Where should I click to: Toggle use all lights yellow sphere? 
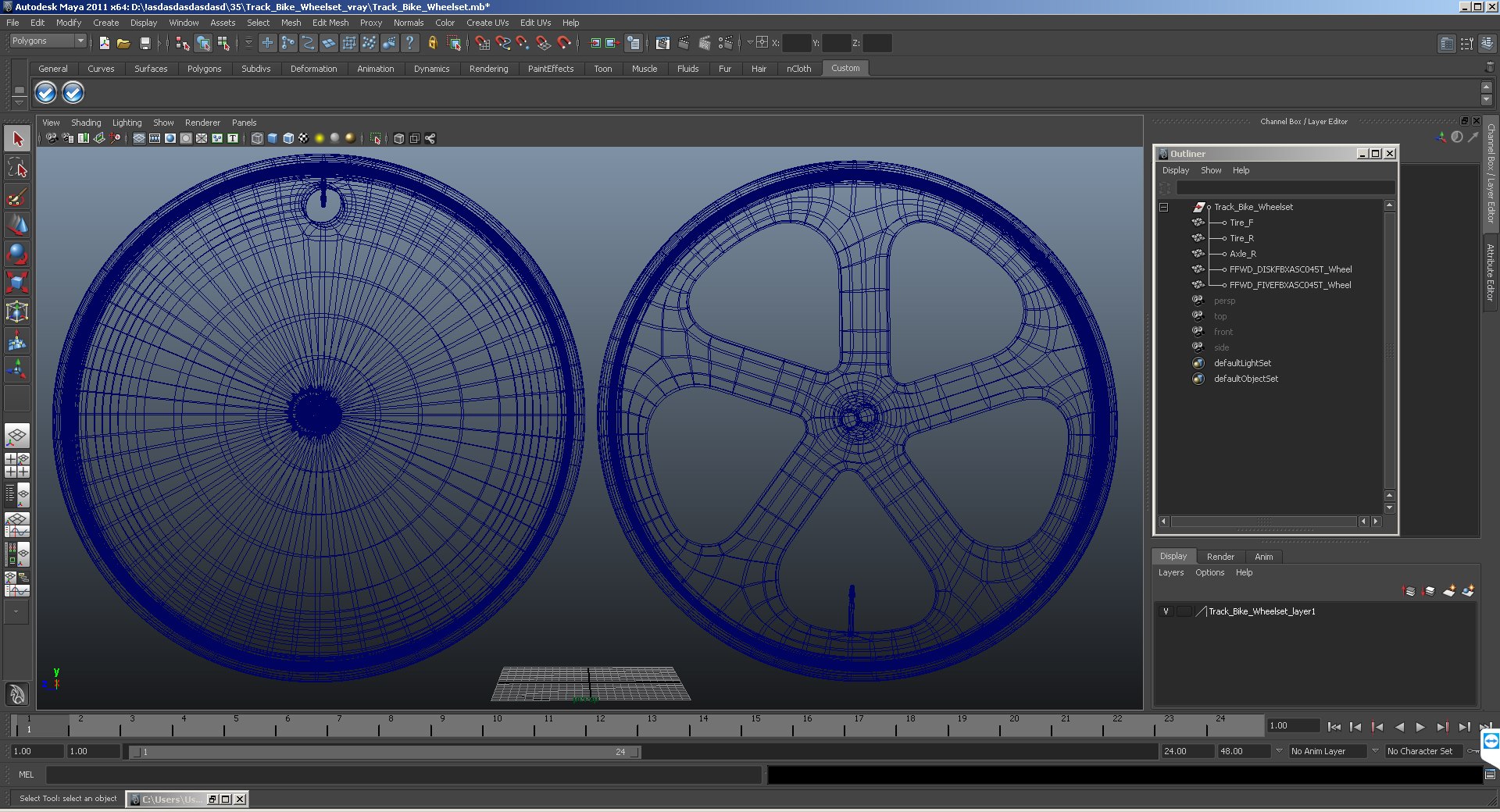[320, 138]
